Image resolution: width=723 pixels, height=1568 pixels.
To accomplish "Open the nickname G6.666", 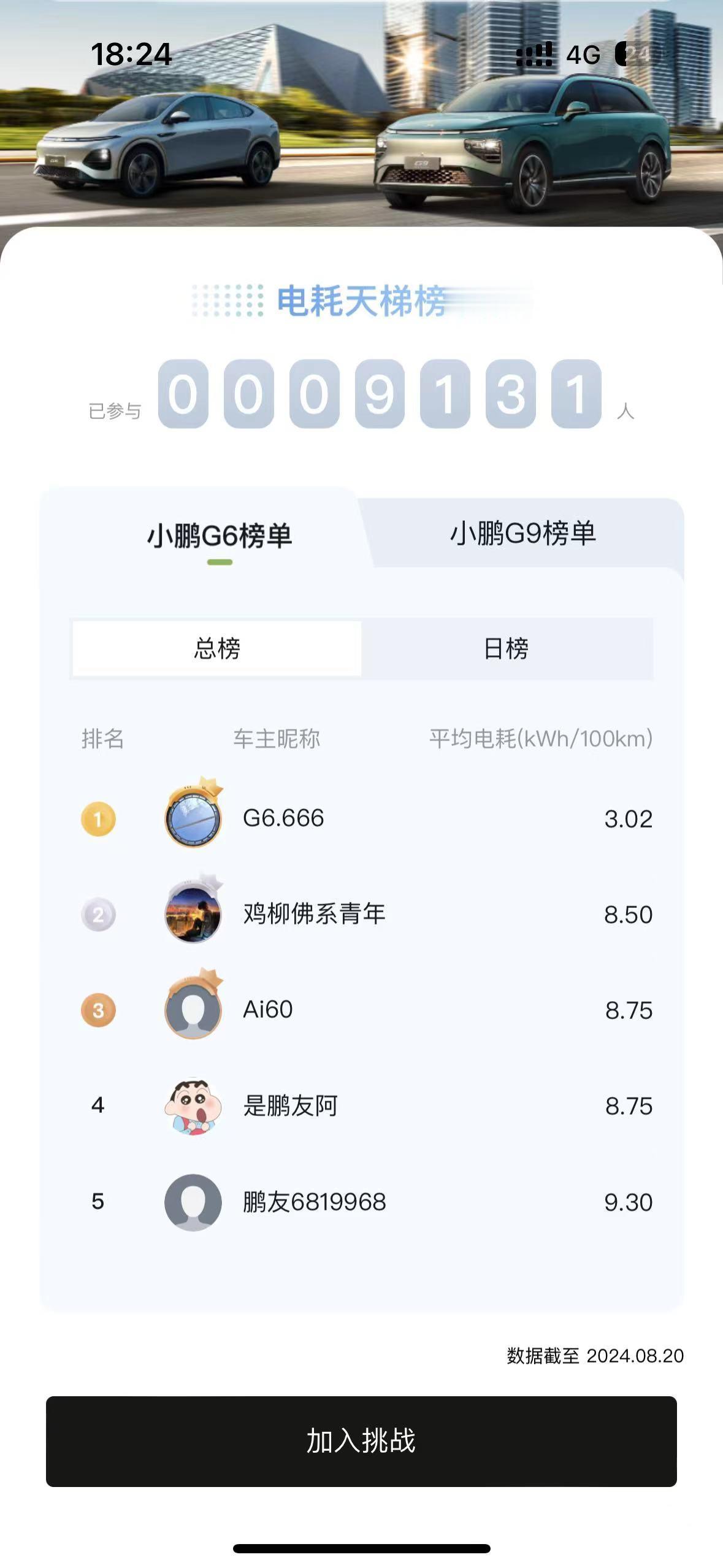I will [283, 818].
